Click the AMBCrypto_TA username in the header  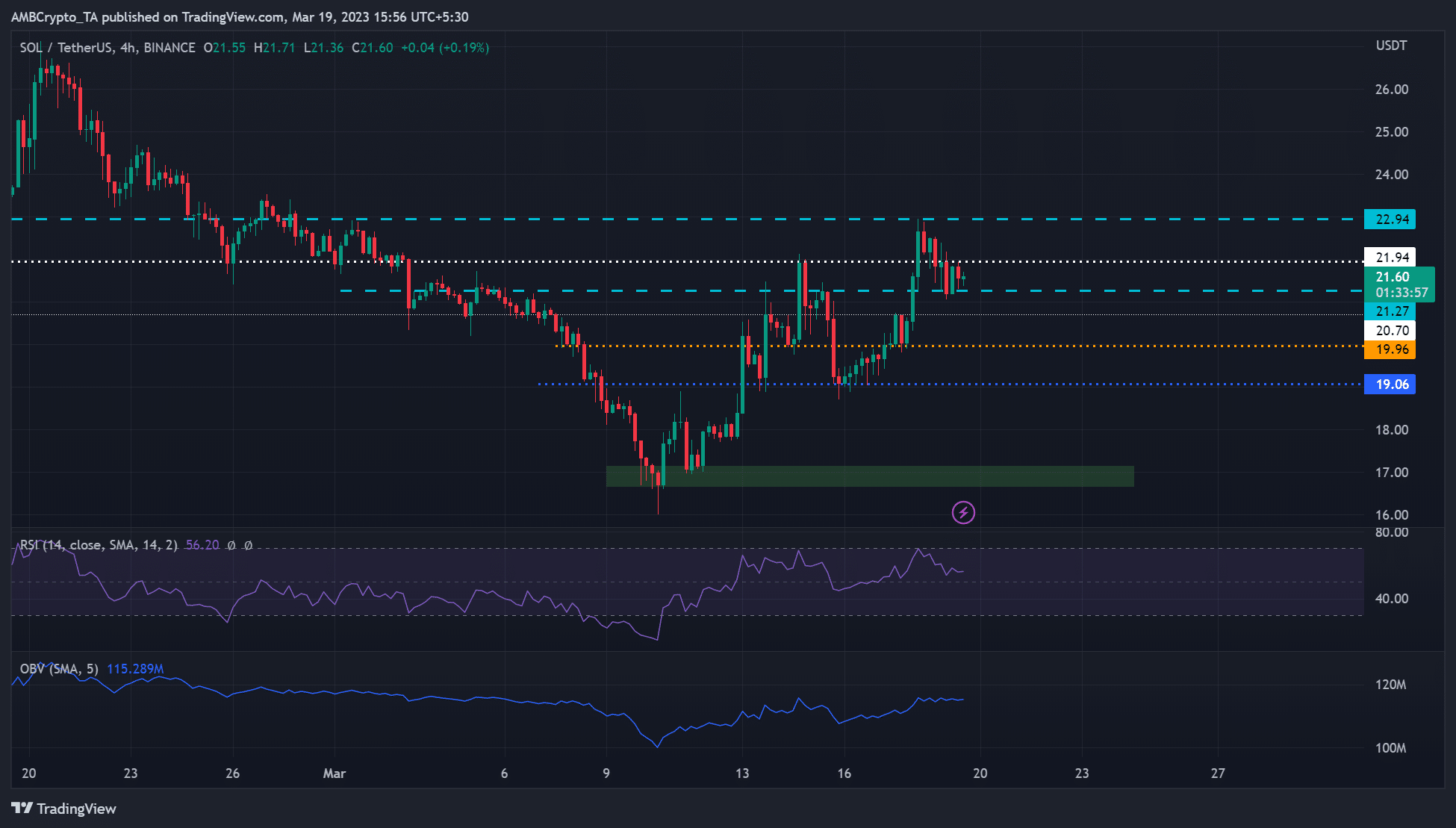point(56,16)
